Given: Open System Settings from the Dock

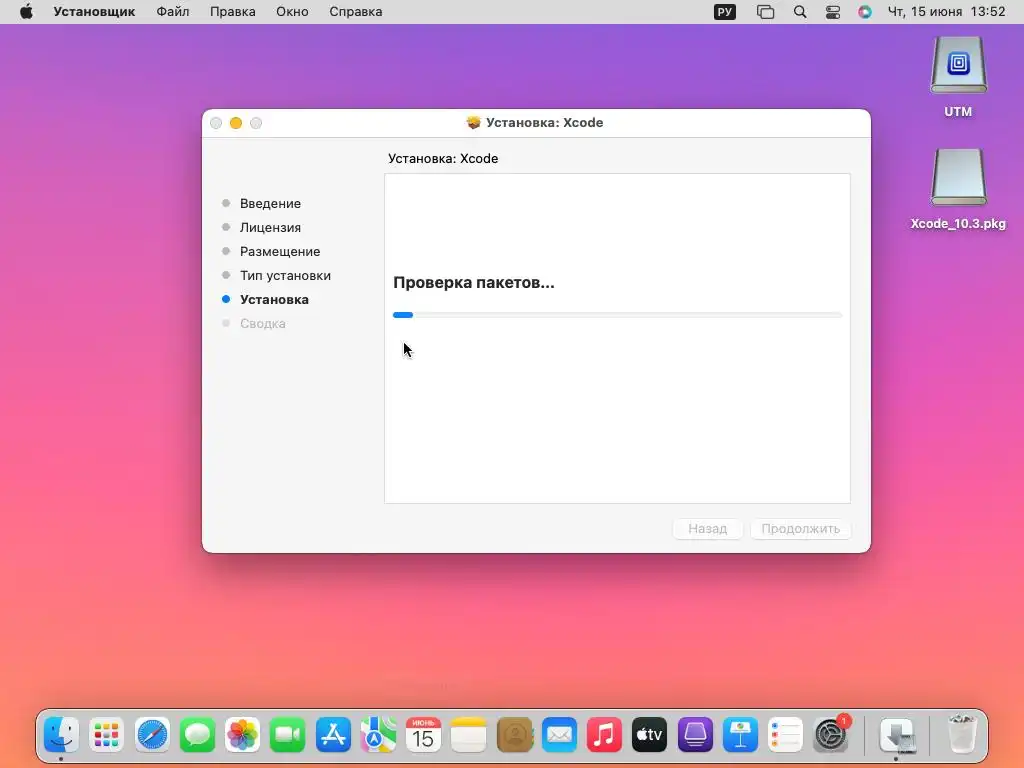Looking at the screenshot, I should coord(831,735).
